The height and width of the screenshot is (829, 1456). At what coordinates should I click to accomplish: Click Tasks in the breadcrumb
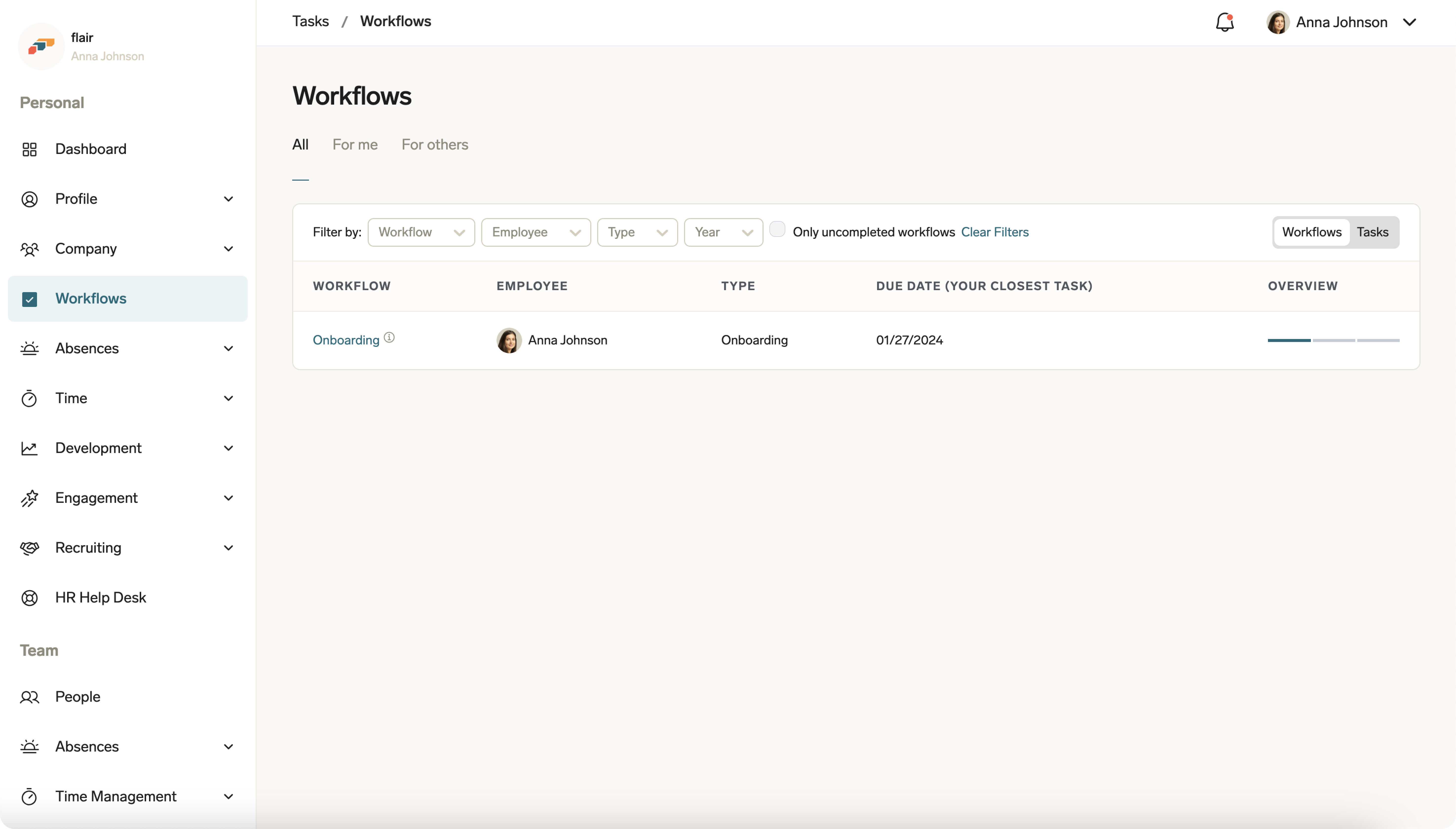[x=310, y=20]
